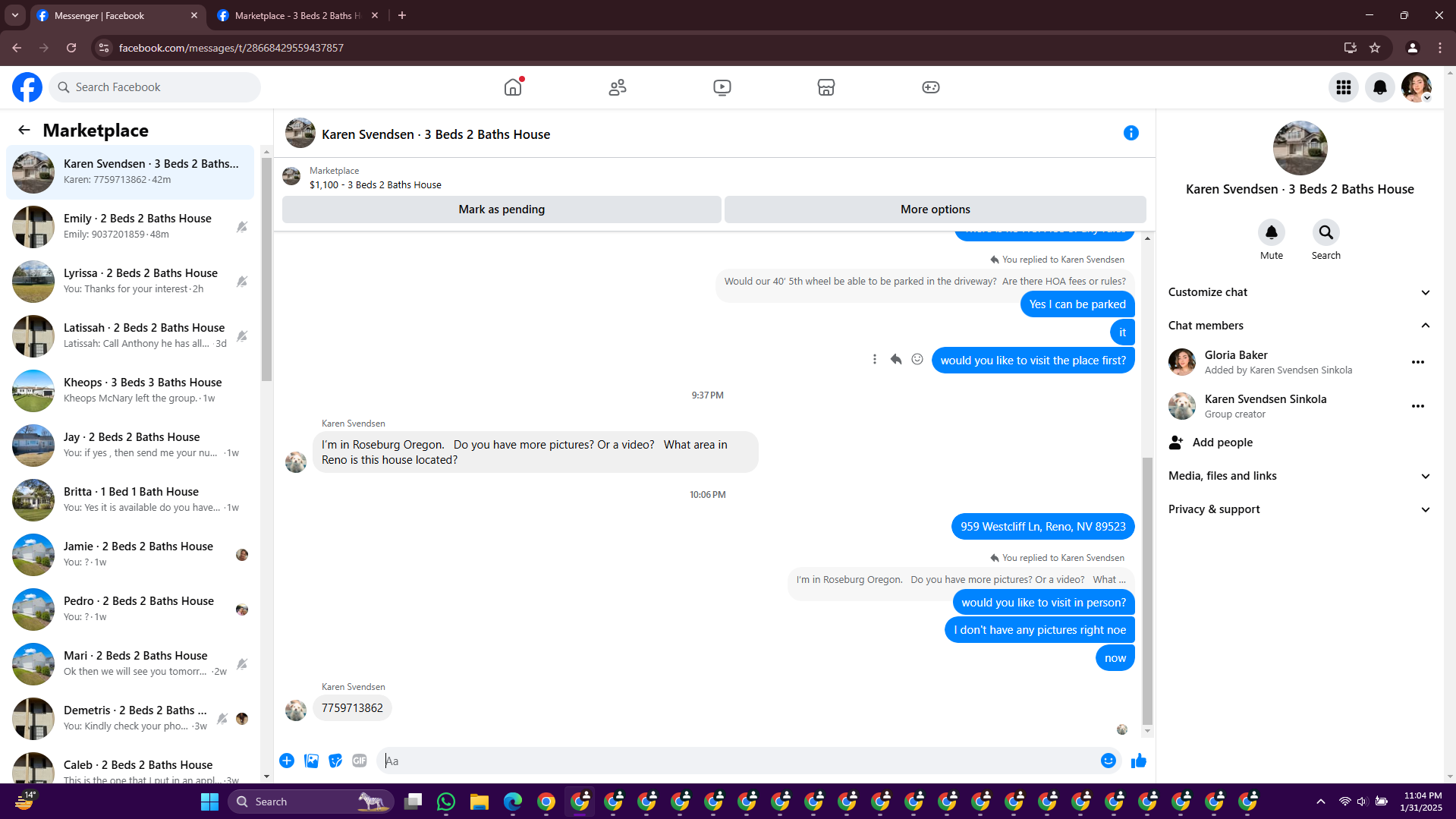Open emoji picker in message box
Screen dimensions: 1456x819
pyautogui.click(x=1109, y=761)
